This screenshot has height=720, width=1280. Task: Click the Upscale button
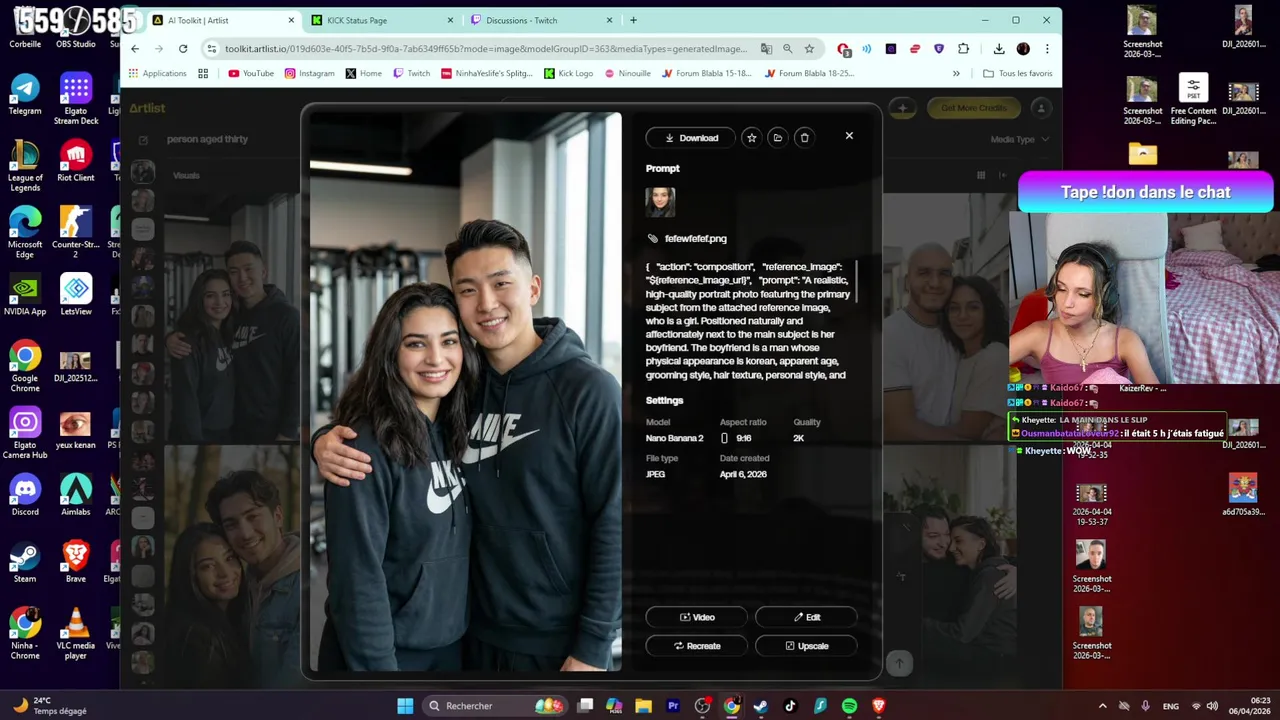806,646
